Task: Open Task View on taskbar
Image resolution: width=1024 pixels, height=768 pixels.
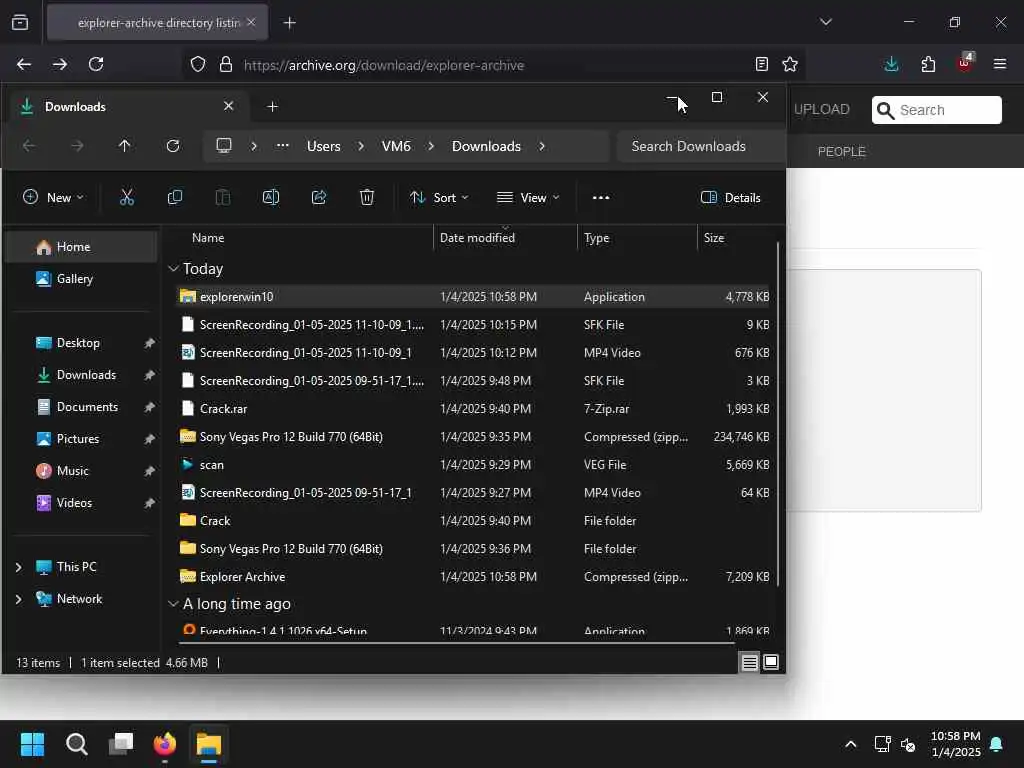Action: point(121,744)
